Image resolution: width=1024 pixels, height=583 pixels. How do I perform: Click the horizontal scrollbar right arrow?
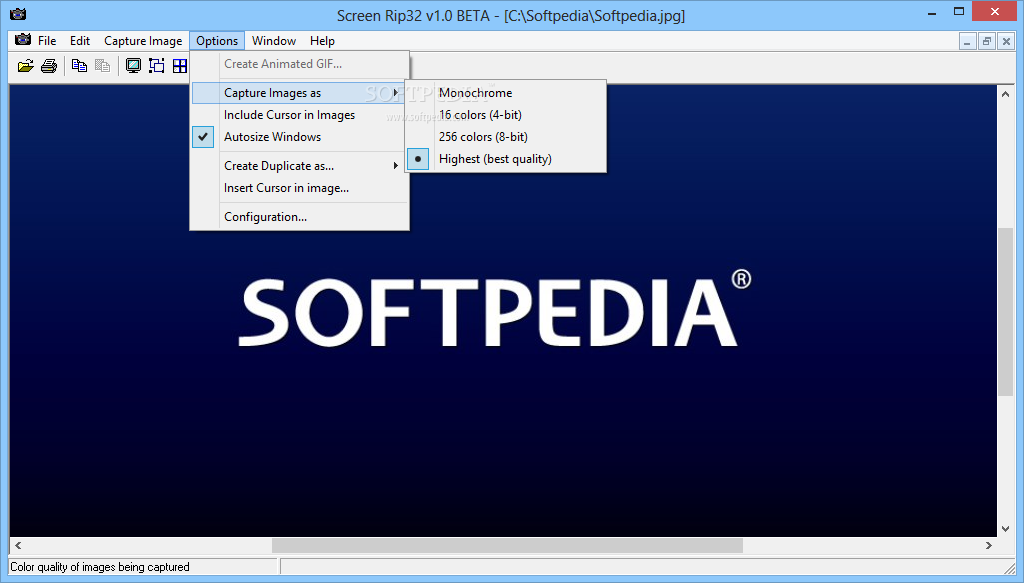click(x=989, y=545)
